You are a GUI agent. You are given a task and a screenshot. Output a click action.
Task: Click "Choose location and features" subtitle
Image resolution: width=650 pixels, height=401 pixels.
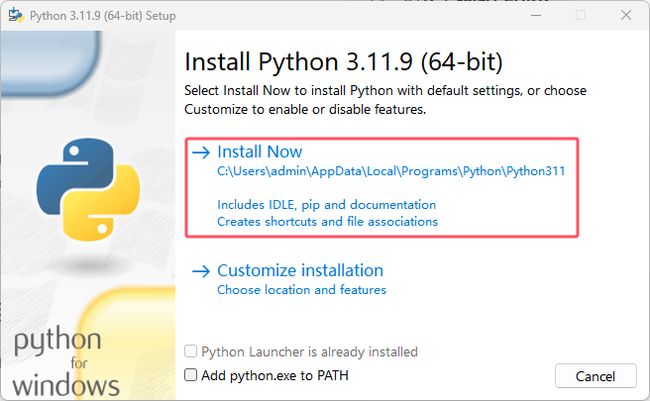[x=302, y=289]
